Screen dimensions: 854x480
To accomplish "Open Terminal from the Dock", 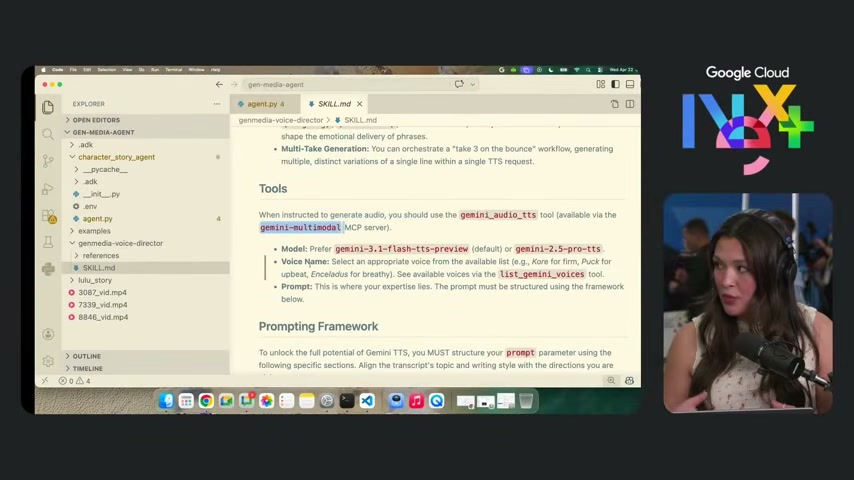I will [x=347, y=401].
